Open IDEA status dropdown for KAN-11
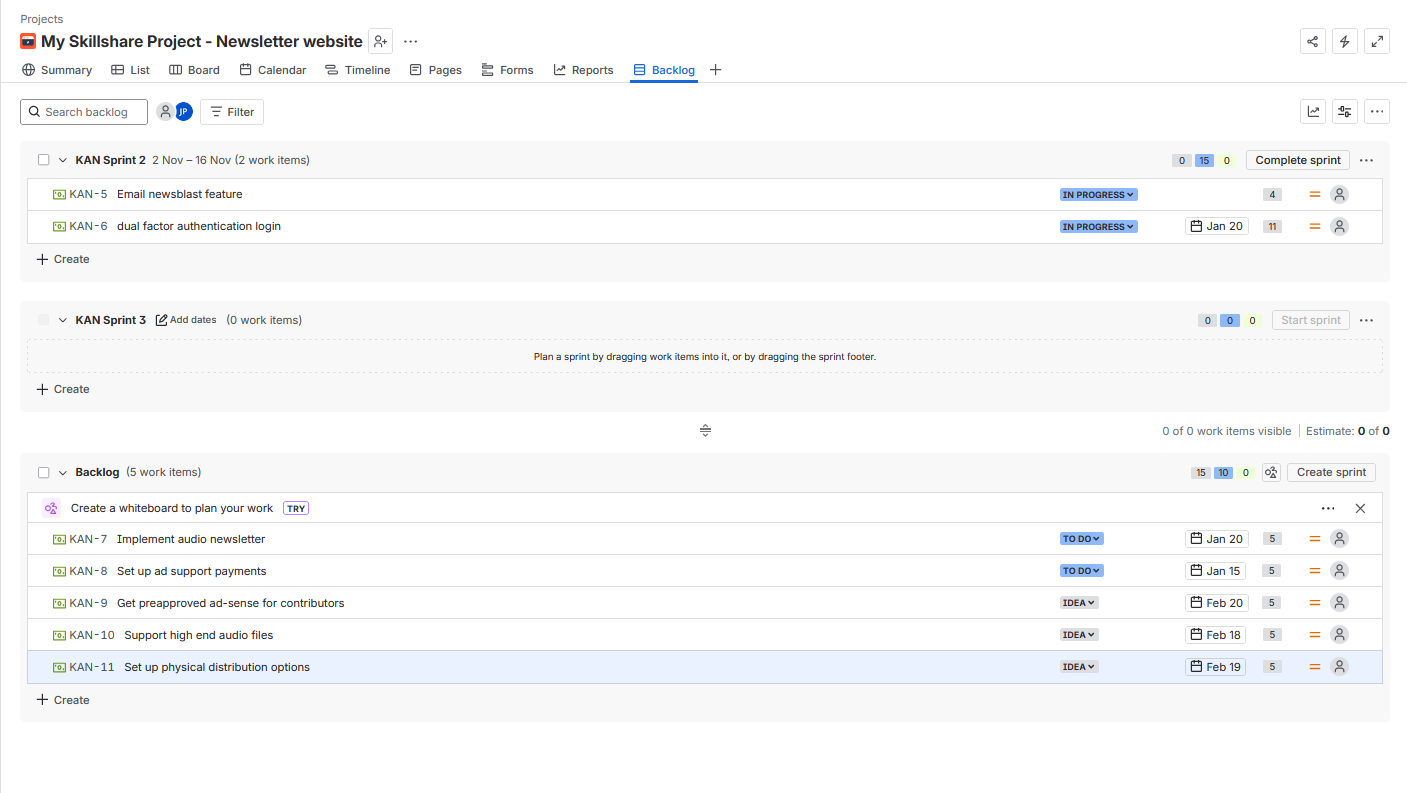The image size is (1407, 793). (x=1079, y=667)
